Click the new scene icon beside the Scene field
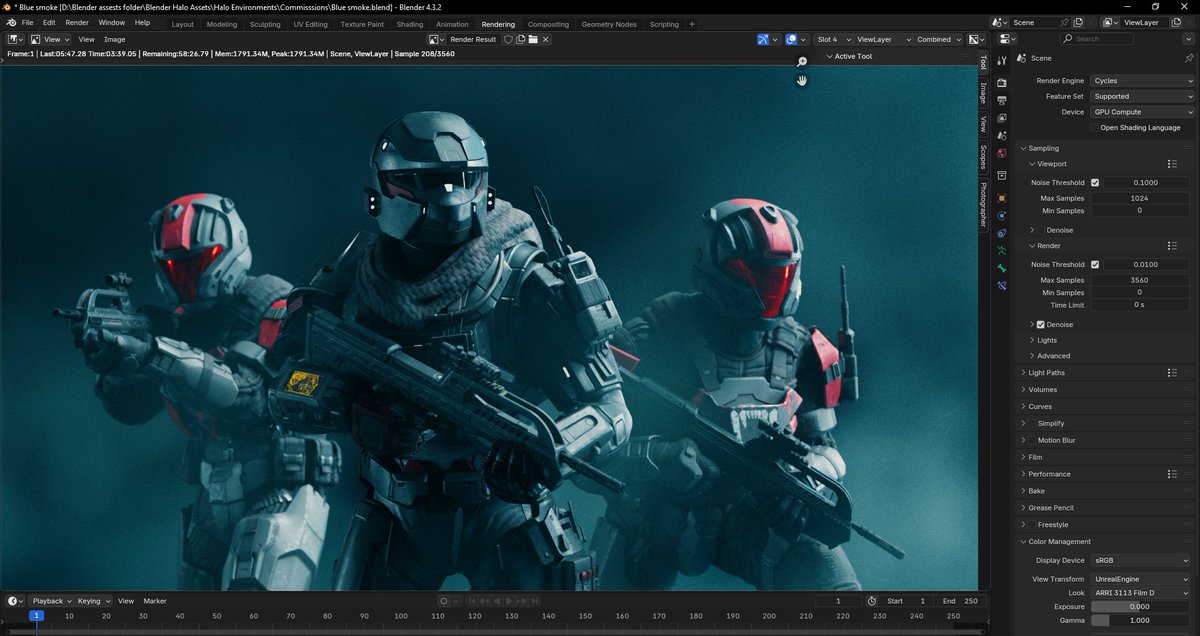Screen dimensions: 1200x636 point(1077,22)
